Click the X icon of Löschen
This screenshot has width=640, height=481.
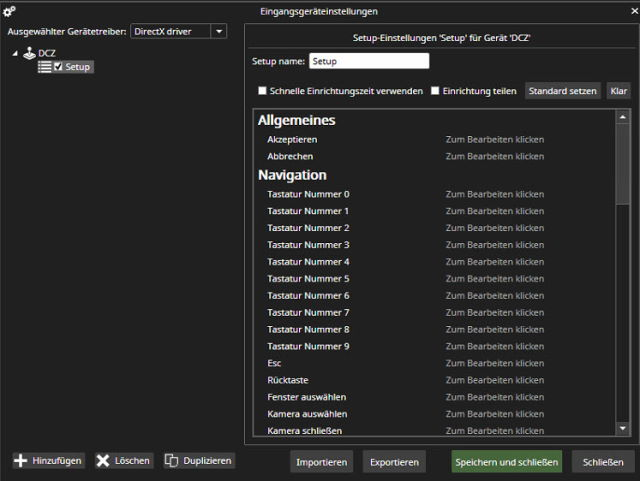(103, 461)
